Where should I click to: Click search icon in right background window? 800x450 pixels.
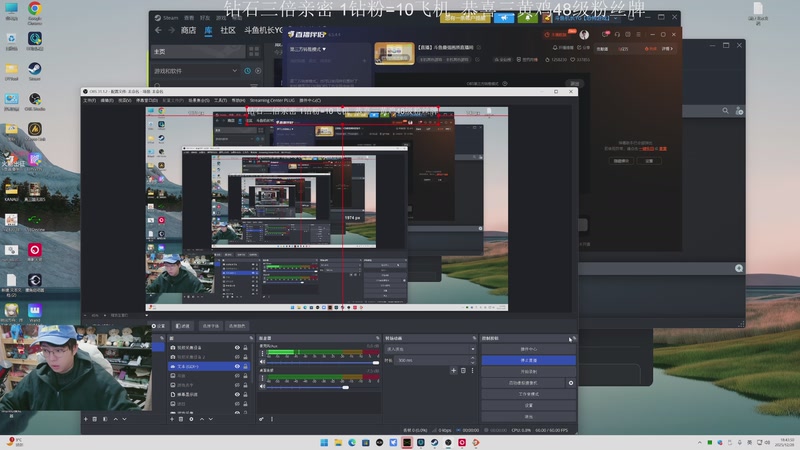(726, 110)
